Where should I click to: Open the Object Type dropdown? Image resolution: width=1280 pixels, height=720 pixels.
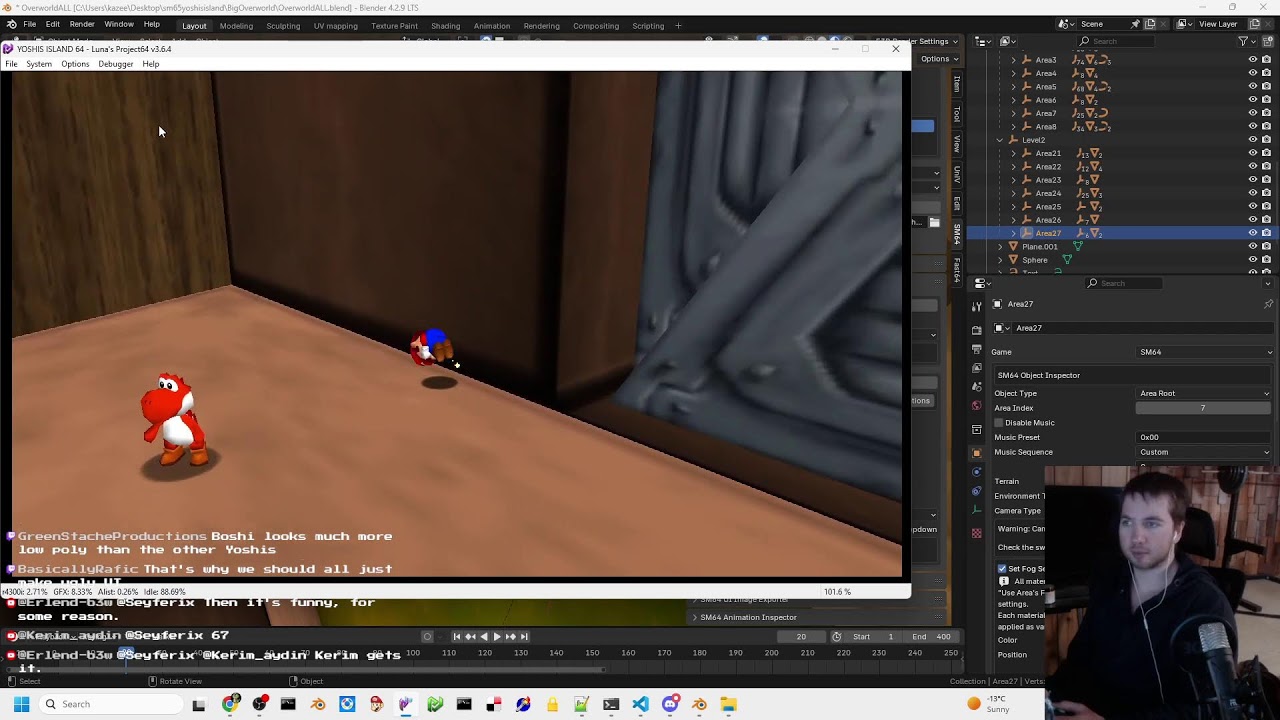[x=1205, y=393]
